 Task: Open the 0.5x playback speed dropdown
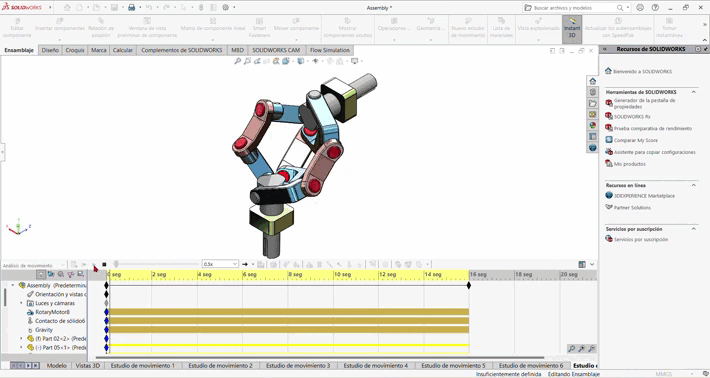point(220,264)
